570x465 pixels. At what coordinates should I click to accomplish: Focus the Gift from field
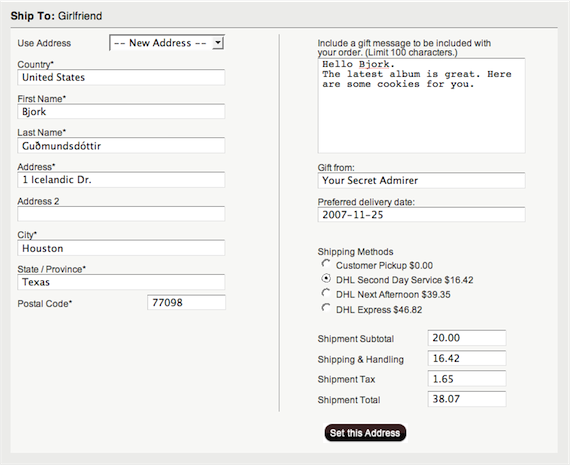pos(421,180)
